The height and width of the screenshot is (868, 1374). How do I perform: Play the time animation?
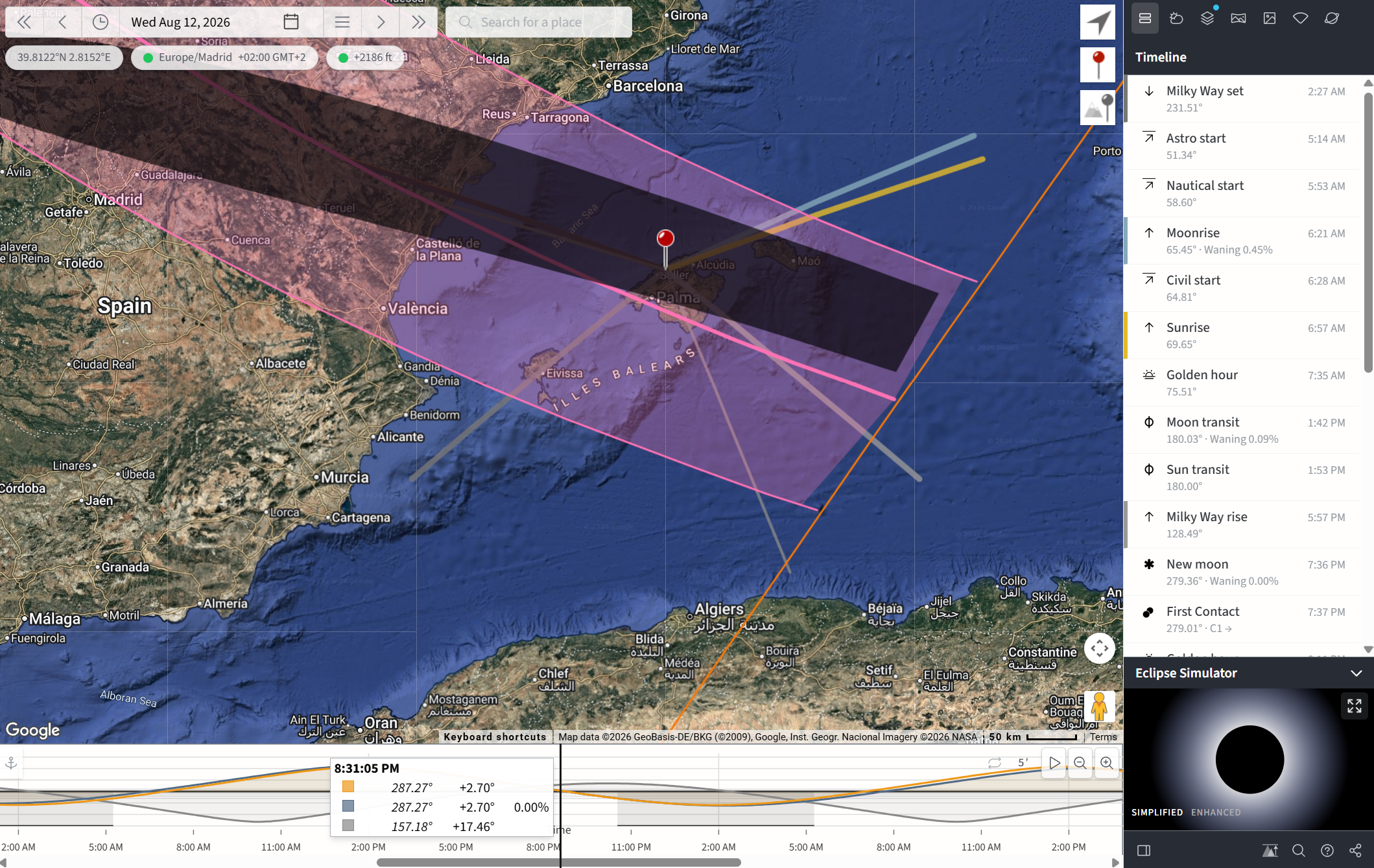click(1055, 763)
